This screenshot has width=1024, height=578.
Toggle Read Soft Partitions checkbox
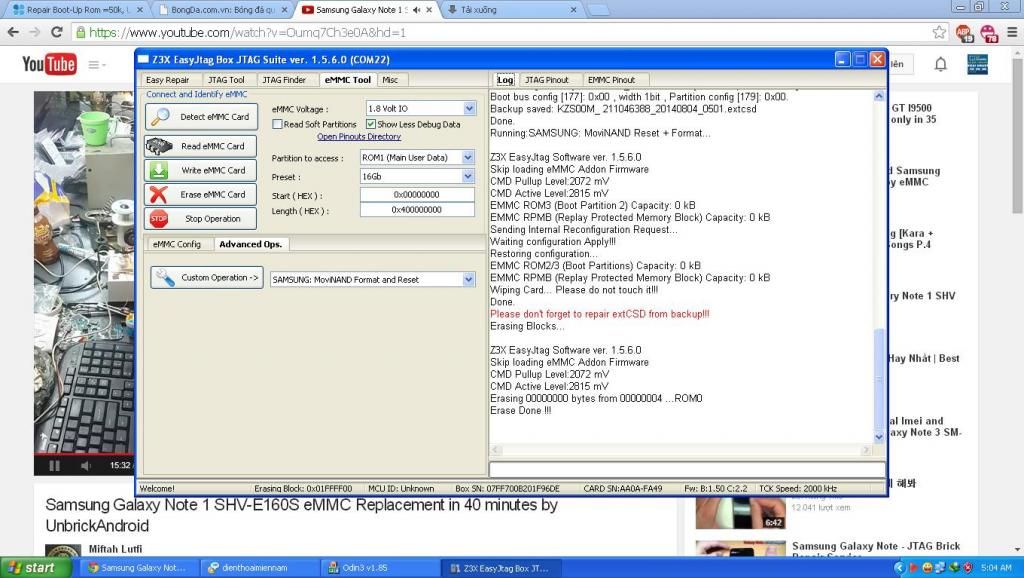click(x=278, y=124)
